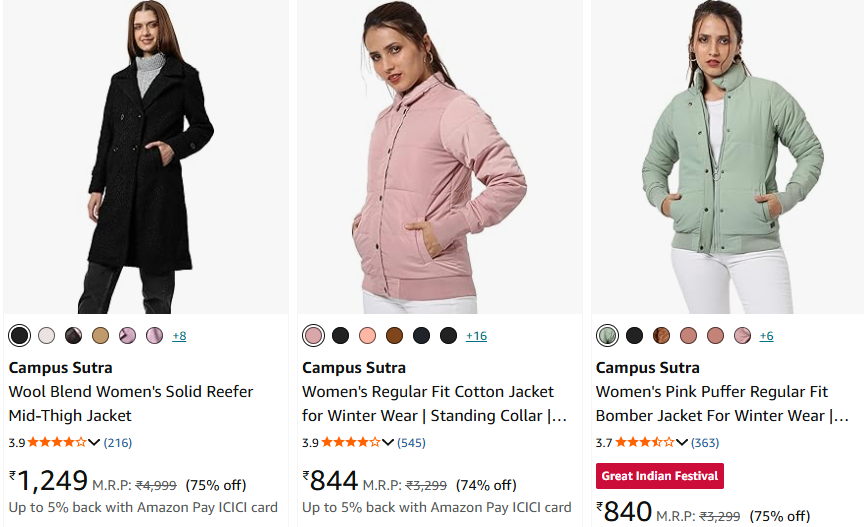Show +16 more colours for the Cotton Jacket
The height and width of the screenshot is (527, 864).
476,336
